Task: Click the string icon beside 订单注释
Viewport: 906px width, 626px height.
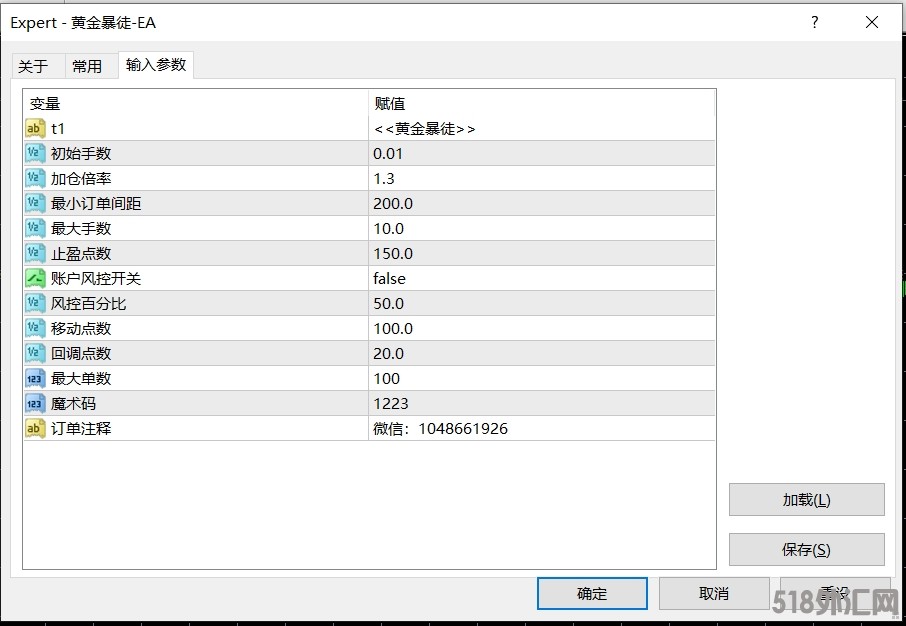Action: (35, 428)
